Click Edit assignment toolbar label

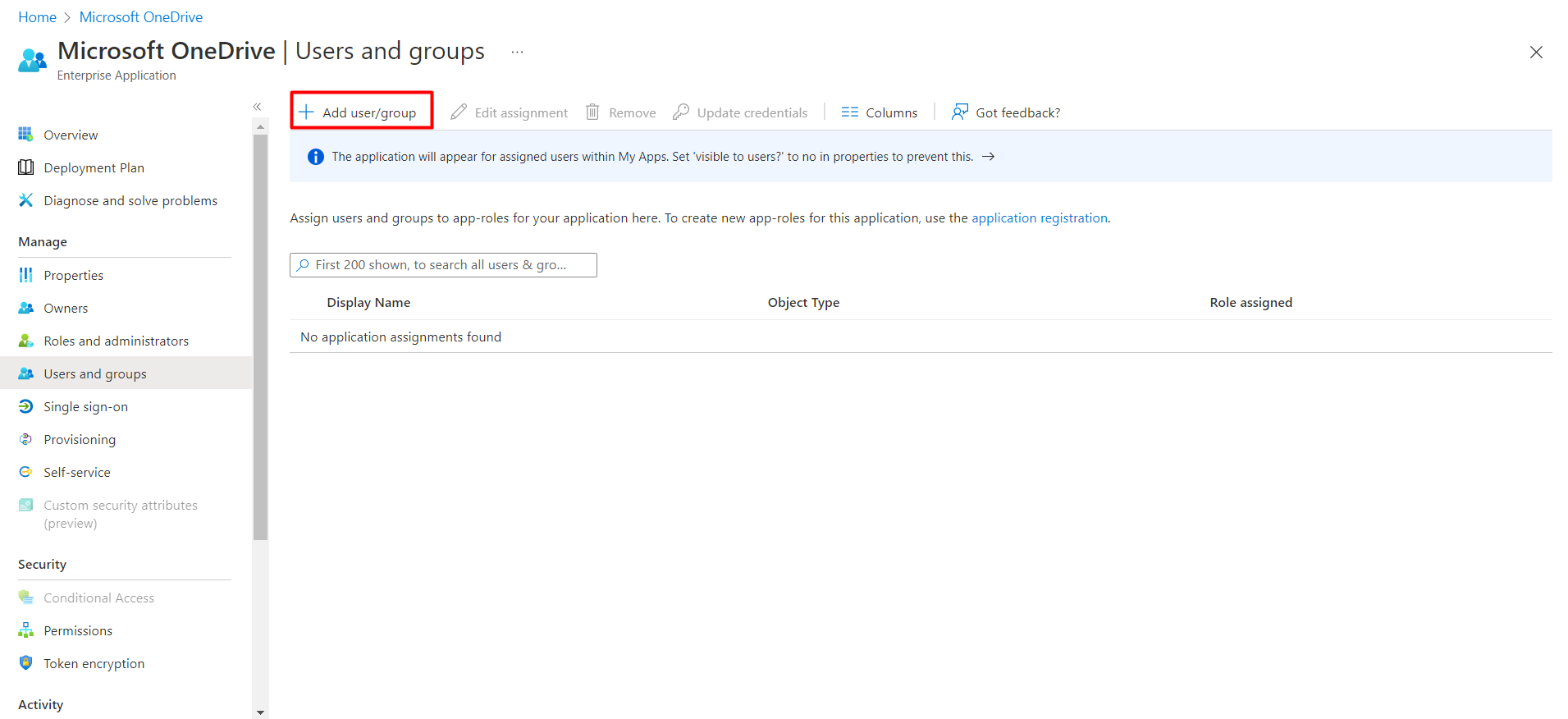[x=521, y=112]
